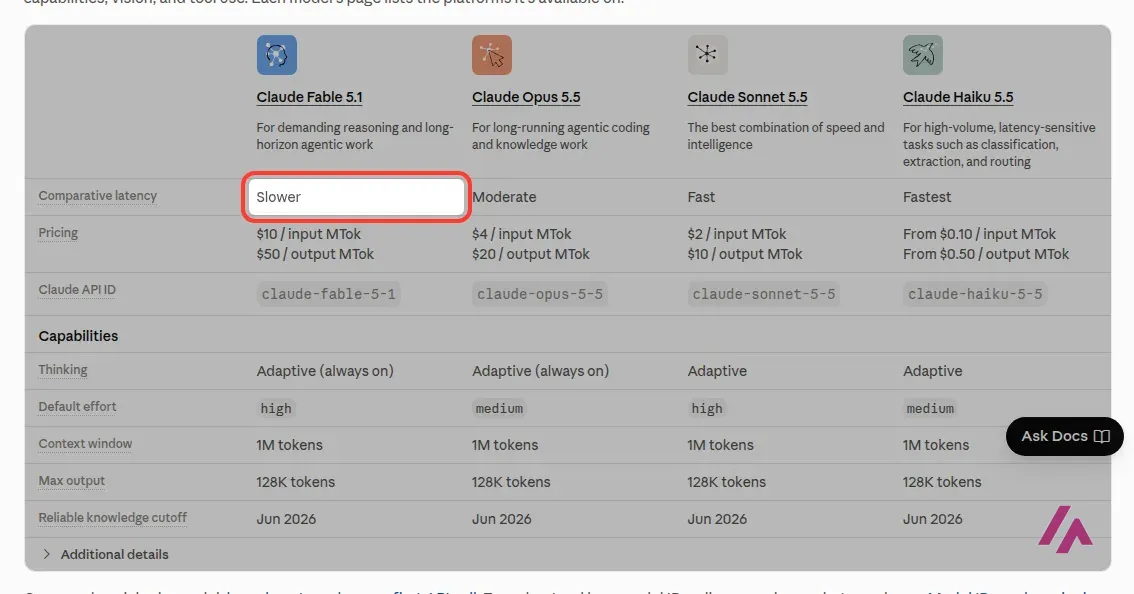
Task: Click the Claude API ID row label
Action: 77,289
